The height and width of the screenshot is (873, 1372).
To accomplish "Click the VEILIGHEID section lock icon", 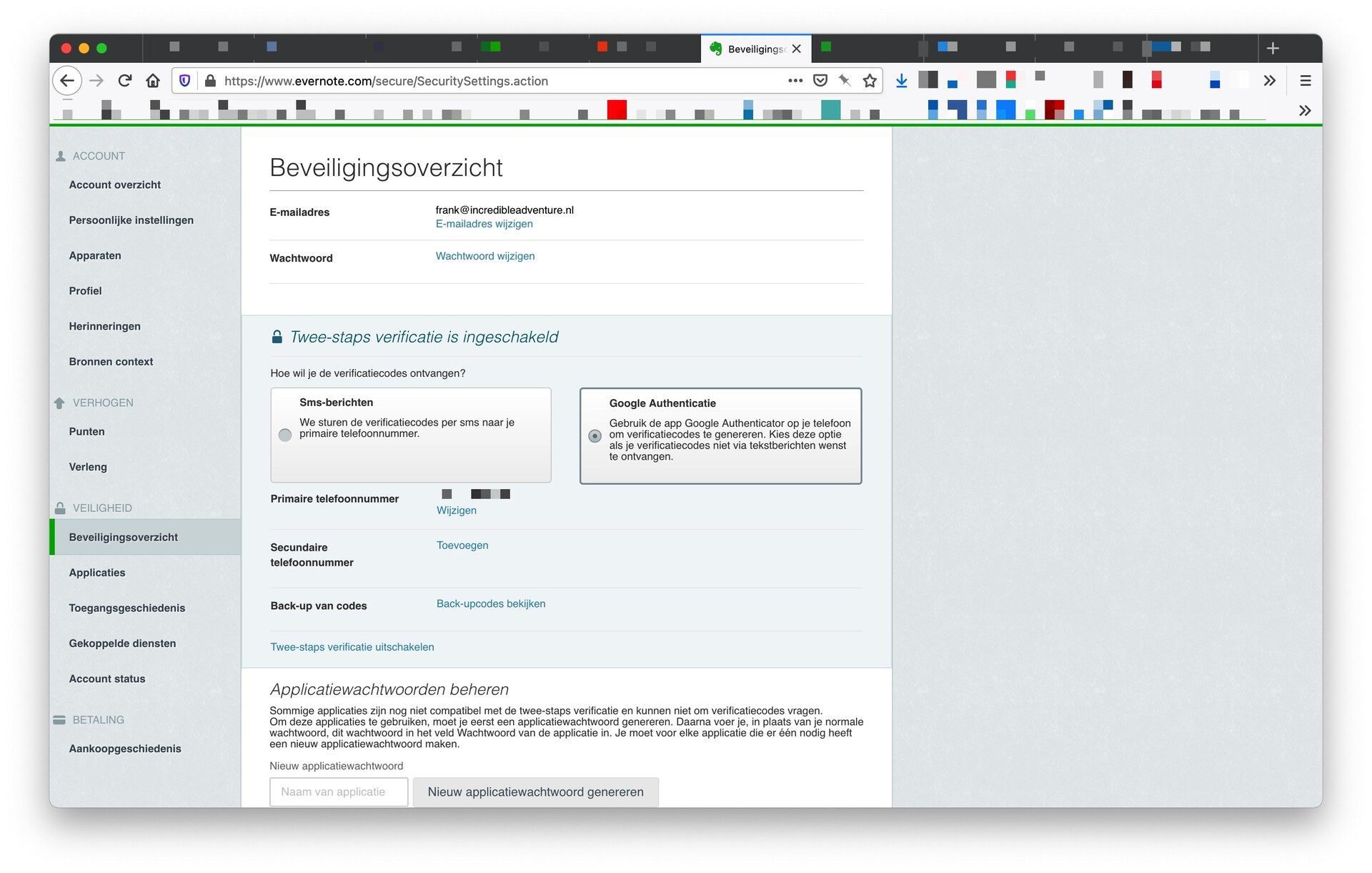I will [60, 508].
